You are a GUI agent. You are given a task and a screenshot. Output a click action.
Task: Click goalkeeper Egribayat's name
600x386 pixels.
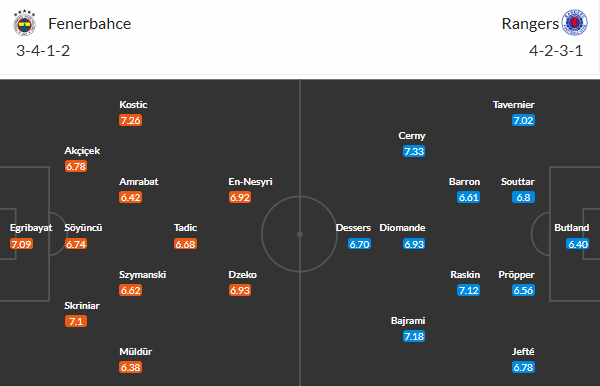(31, 228)
